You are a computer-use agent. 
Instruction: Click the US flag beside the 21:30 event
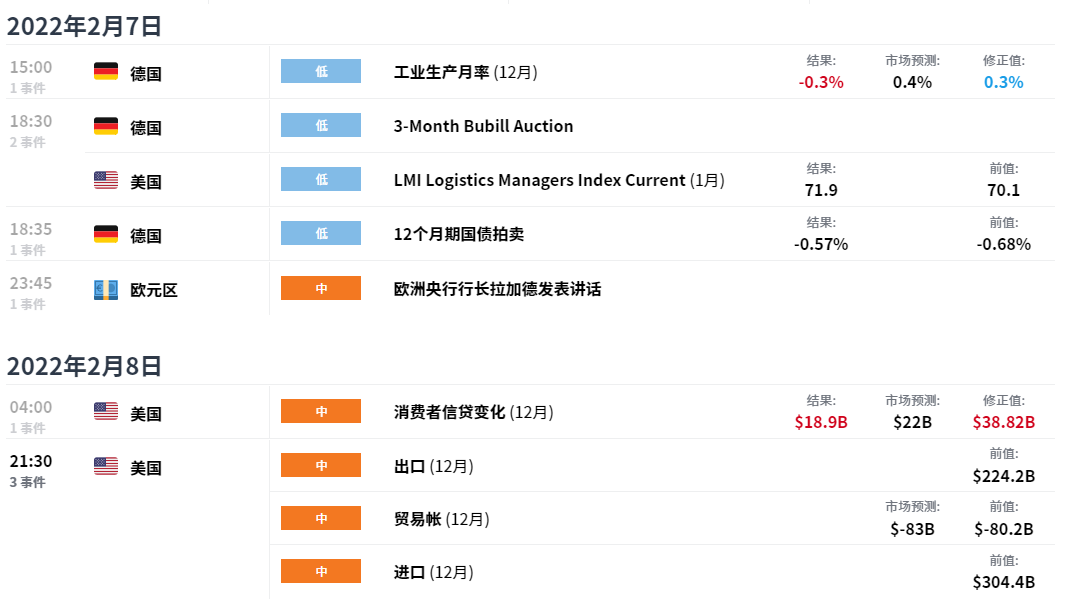click(105, 466)
